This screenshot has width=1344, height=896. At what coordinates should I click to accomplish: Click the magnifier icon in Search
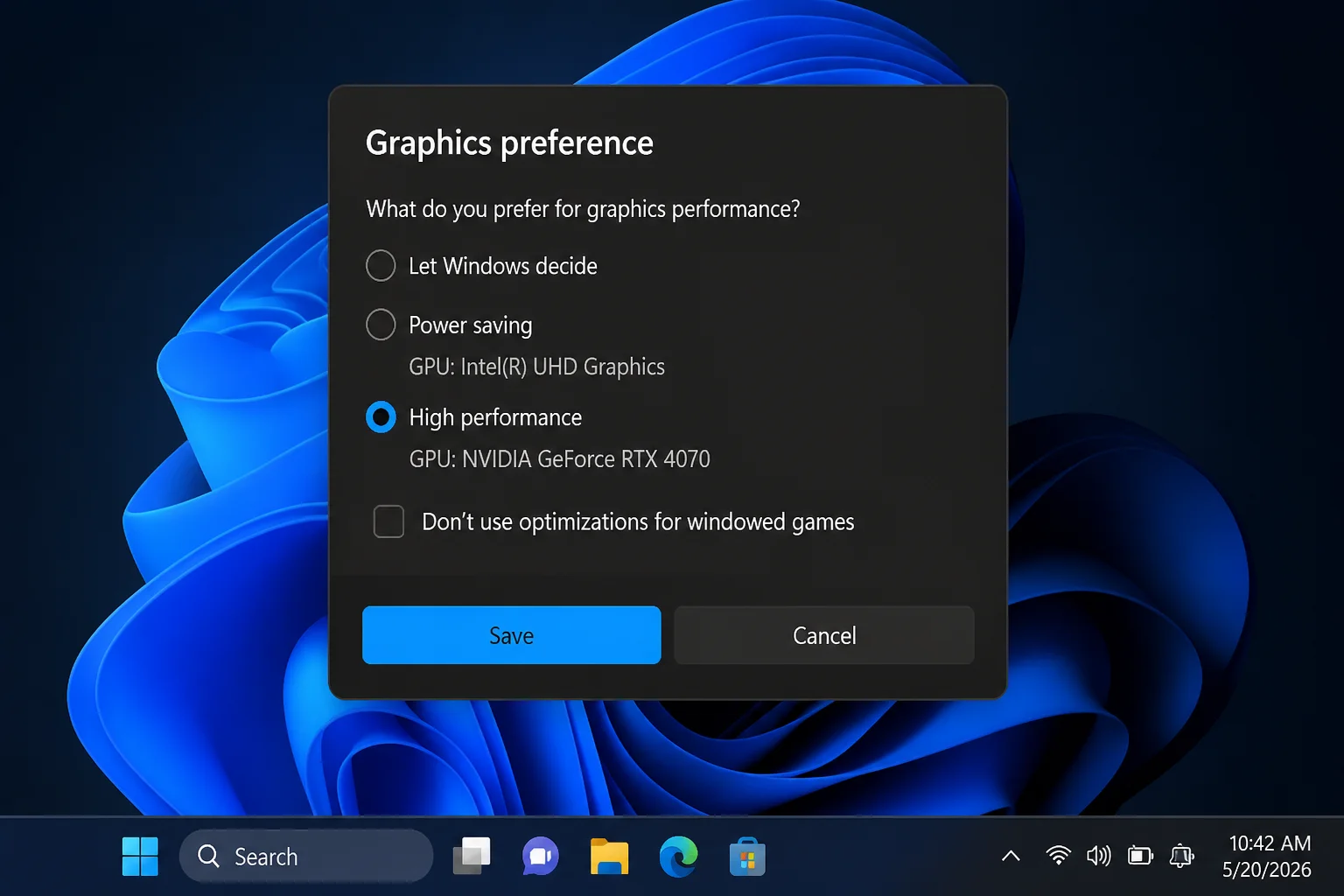[x=208, y=856]
